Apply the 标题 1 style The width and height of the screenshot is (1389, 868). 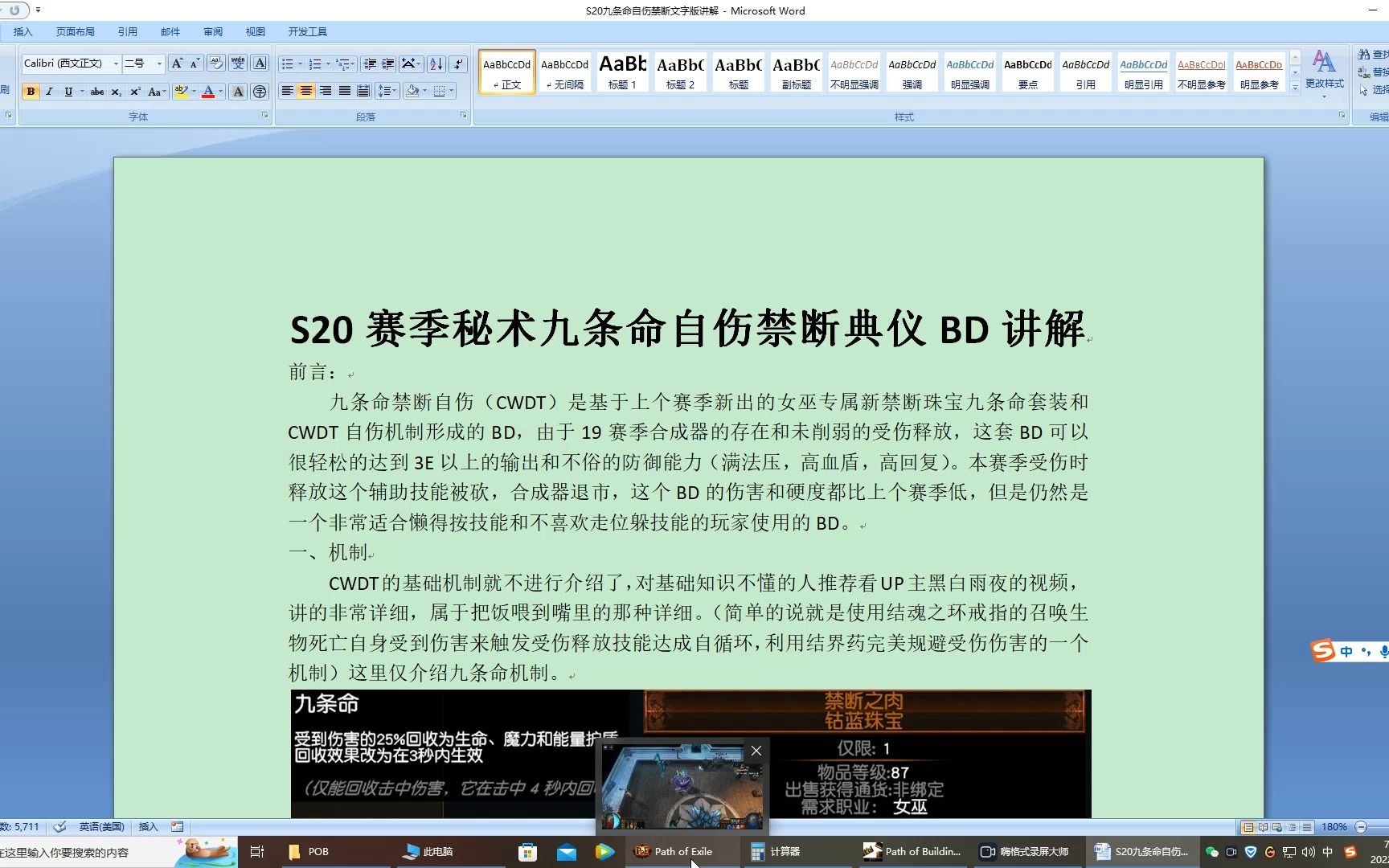[x=623, y=72]
